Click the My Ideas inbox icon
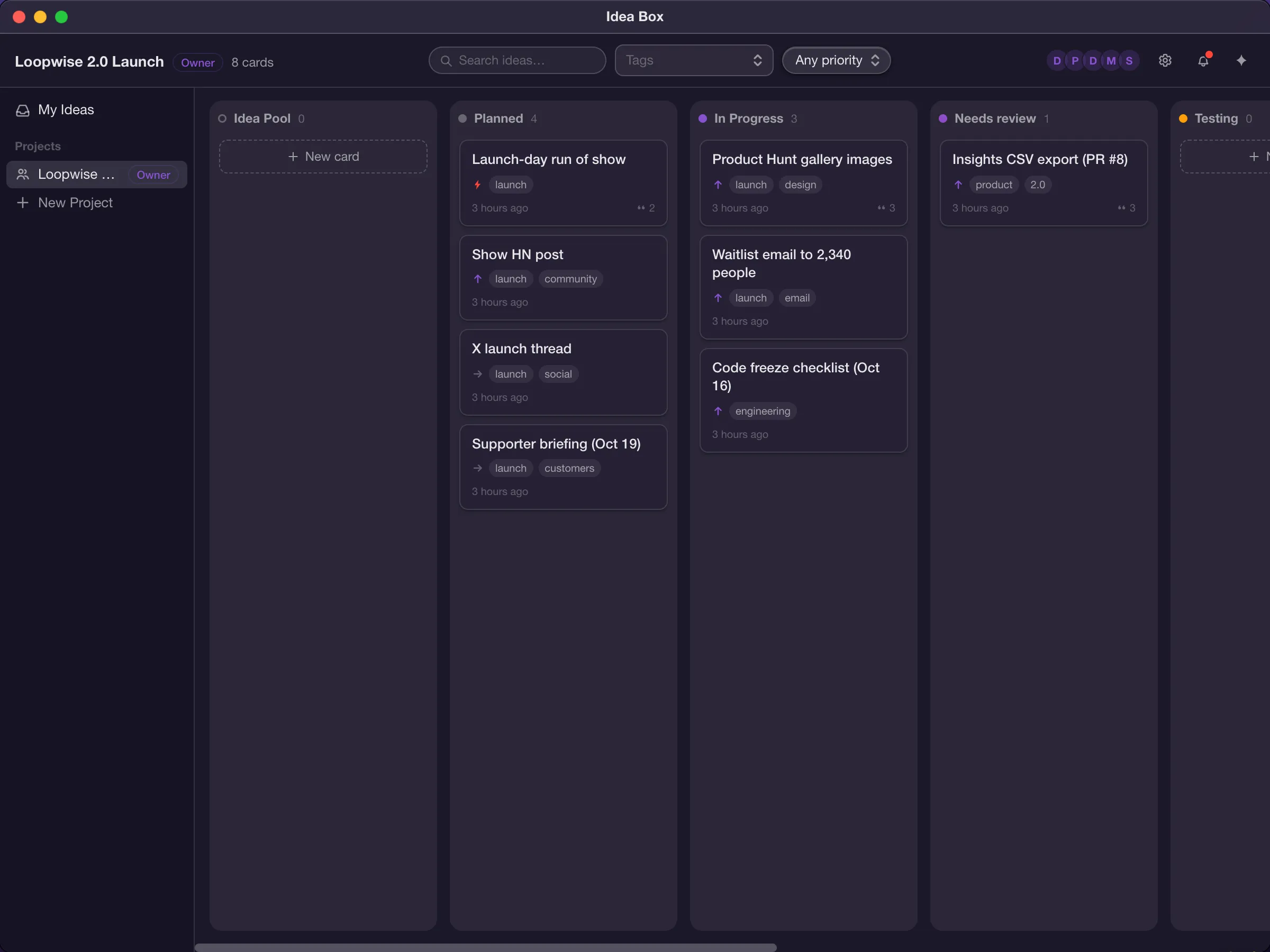1270x952 pixels. [x=22, y=110]
